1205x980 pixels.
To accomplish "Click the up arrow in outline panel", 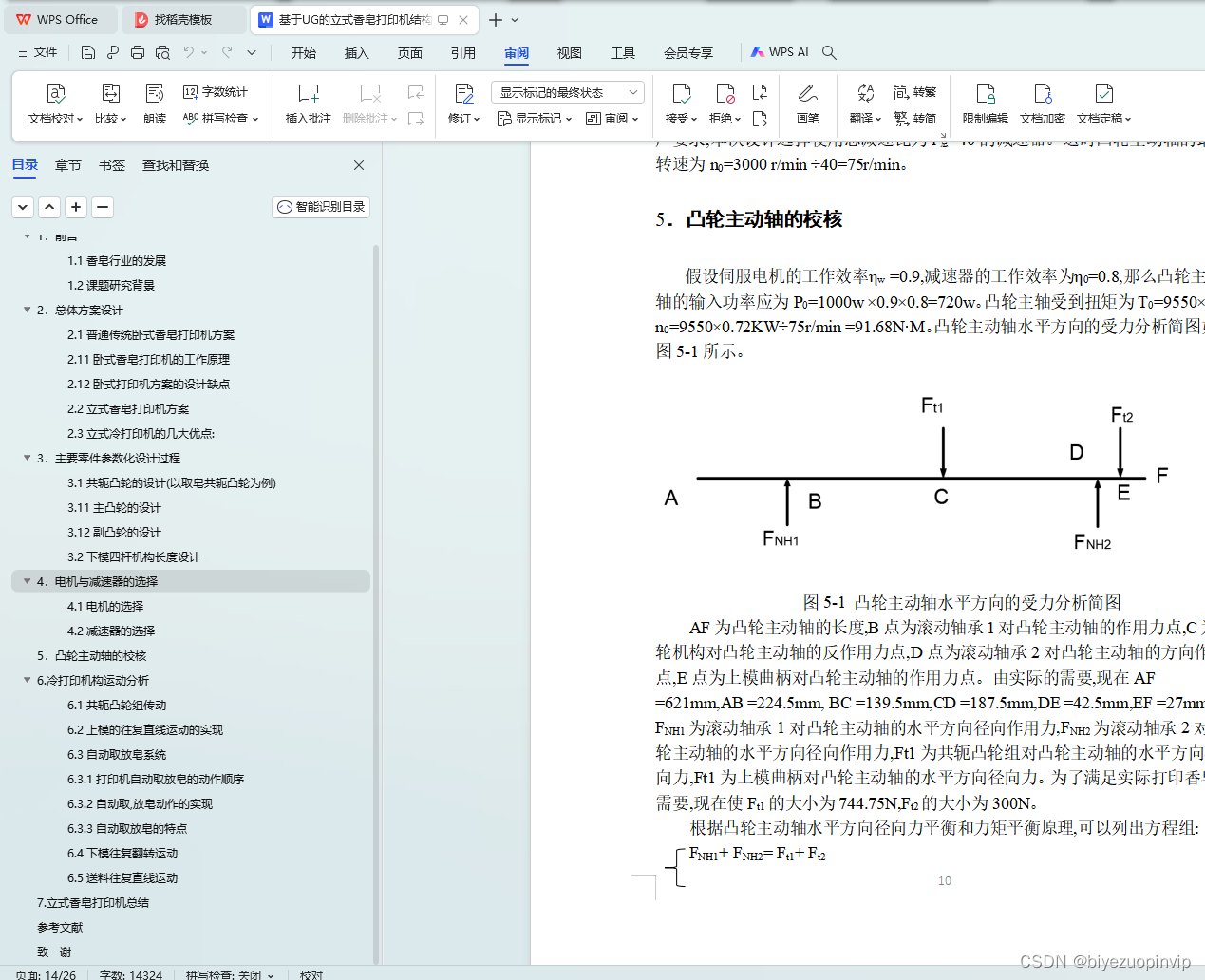I will pos(49,206).
